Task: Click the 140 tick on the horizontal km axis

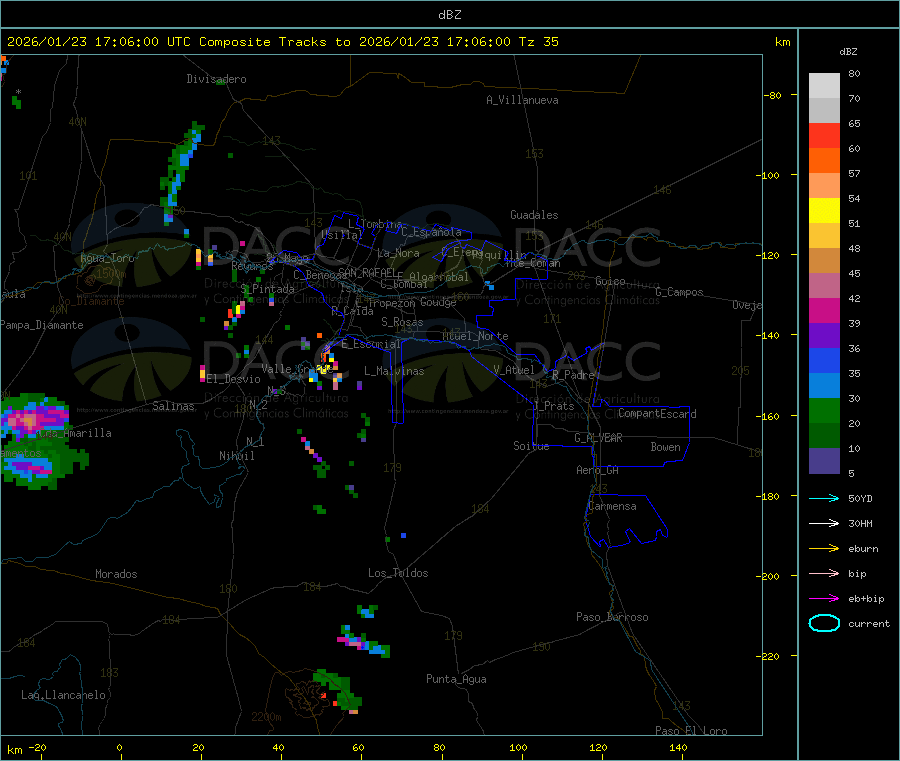Action: tap(678, 747)
